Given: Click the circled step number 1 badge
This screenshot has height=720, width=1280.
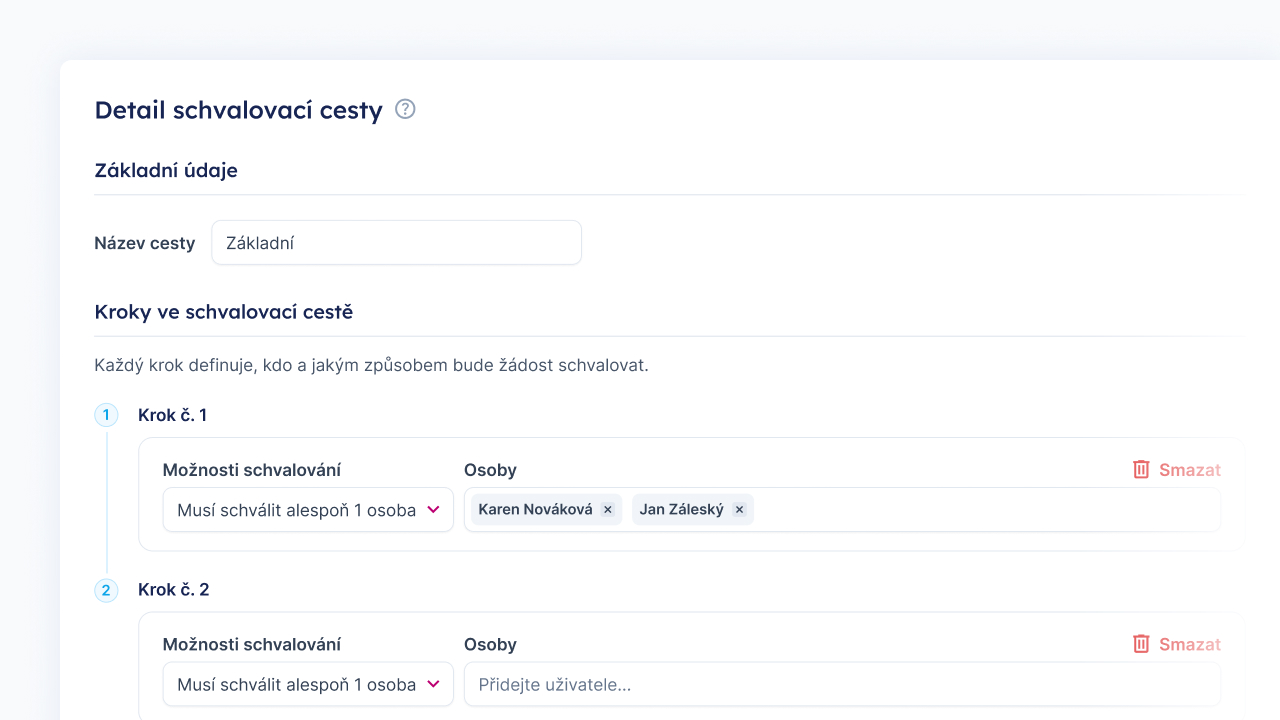Looking at the screenshot, I should coord(106,415).
